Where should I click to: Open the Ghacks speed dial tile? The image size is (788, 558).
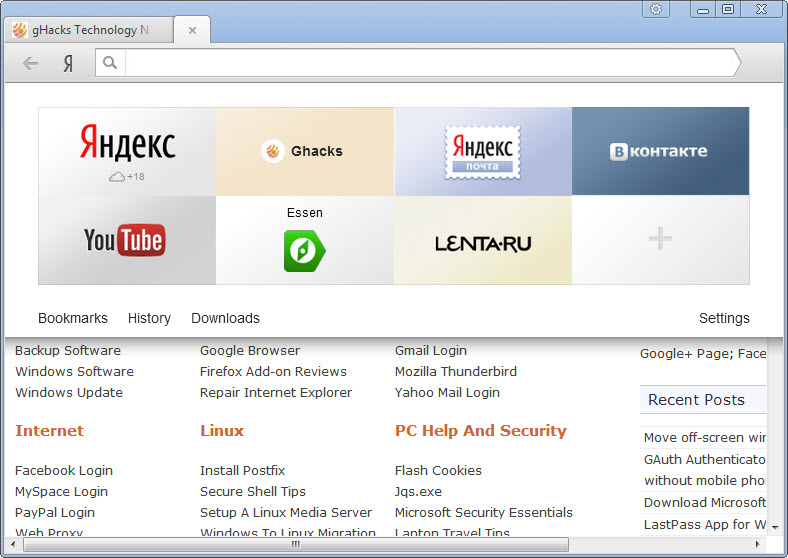point(304,151)
